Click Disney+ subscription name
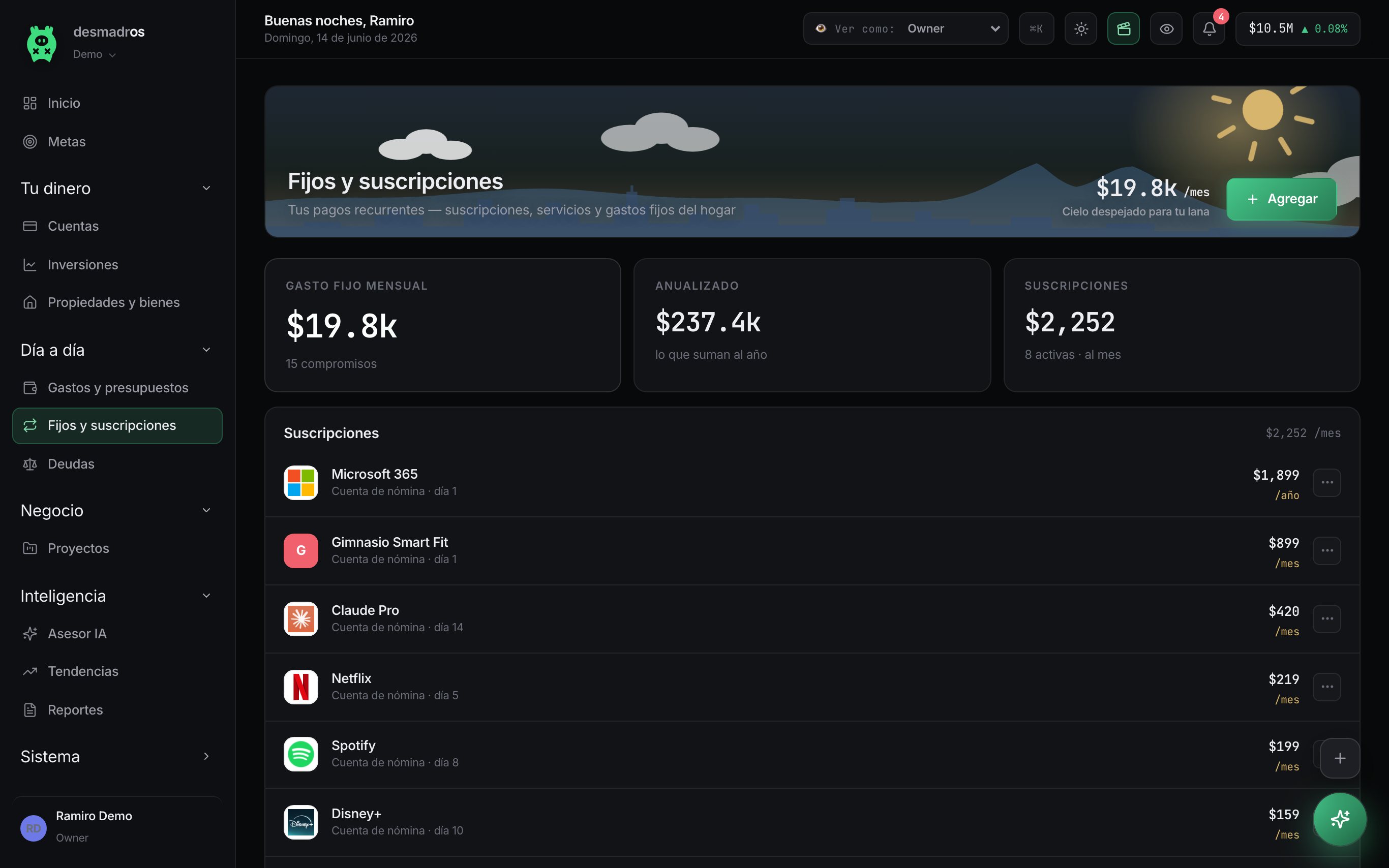This screenshot has width=1389, height=868. click(x=356, y=814)
